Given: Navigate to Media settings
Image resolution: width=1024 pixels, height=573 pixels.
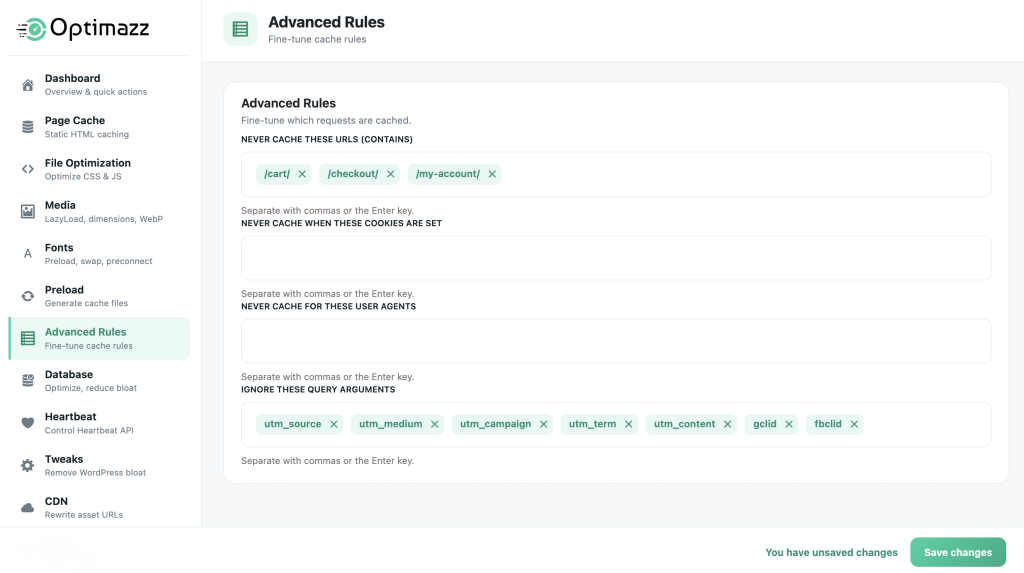Looking at the screenshot, I should pyautogui.click(x=99, y=211).
